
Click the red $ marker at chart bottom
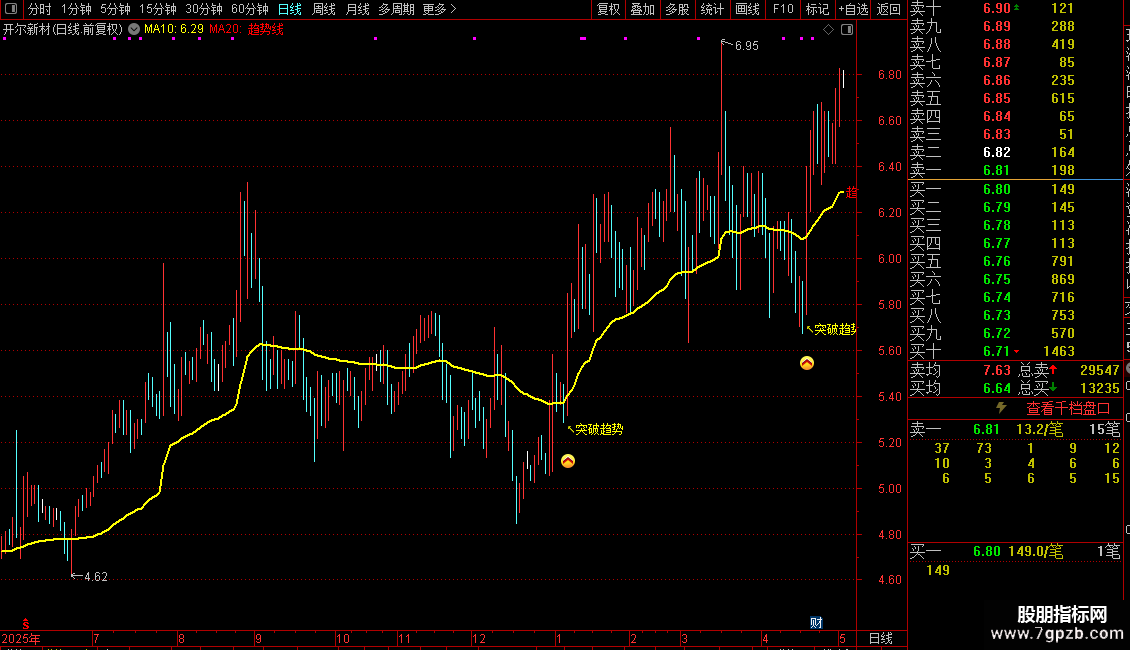coord(26,624)
